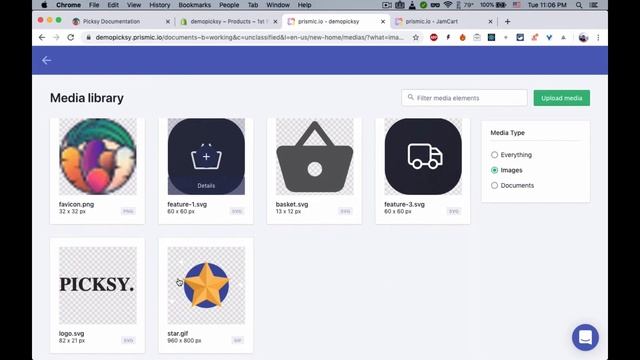Click the browser address bar URL
640x360 pixels.
[x=249, y=38]
